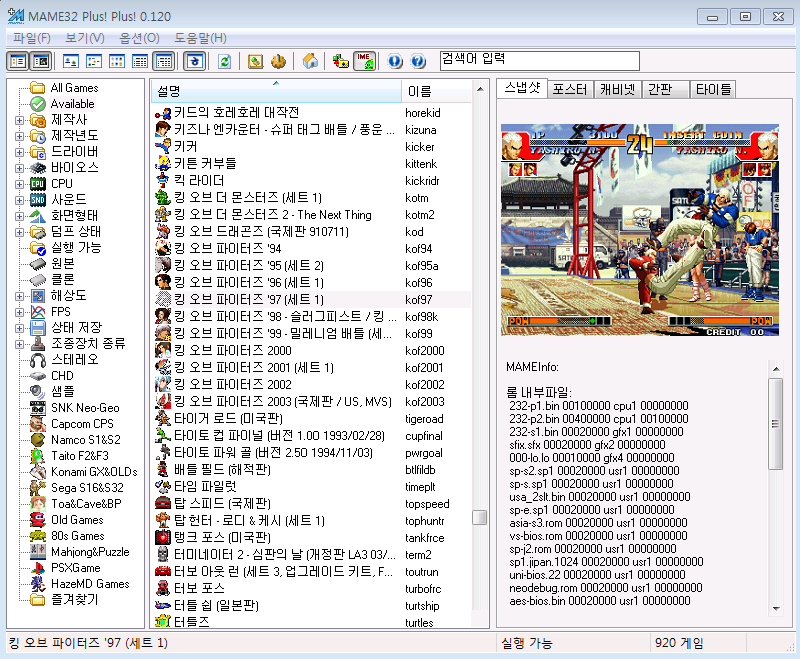
Task: Open the 보기(V) menu
Action: point(85,38)
